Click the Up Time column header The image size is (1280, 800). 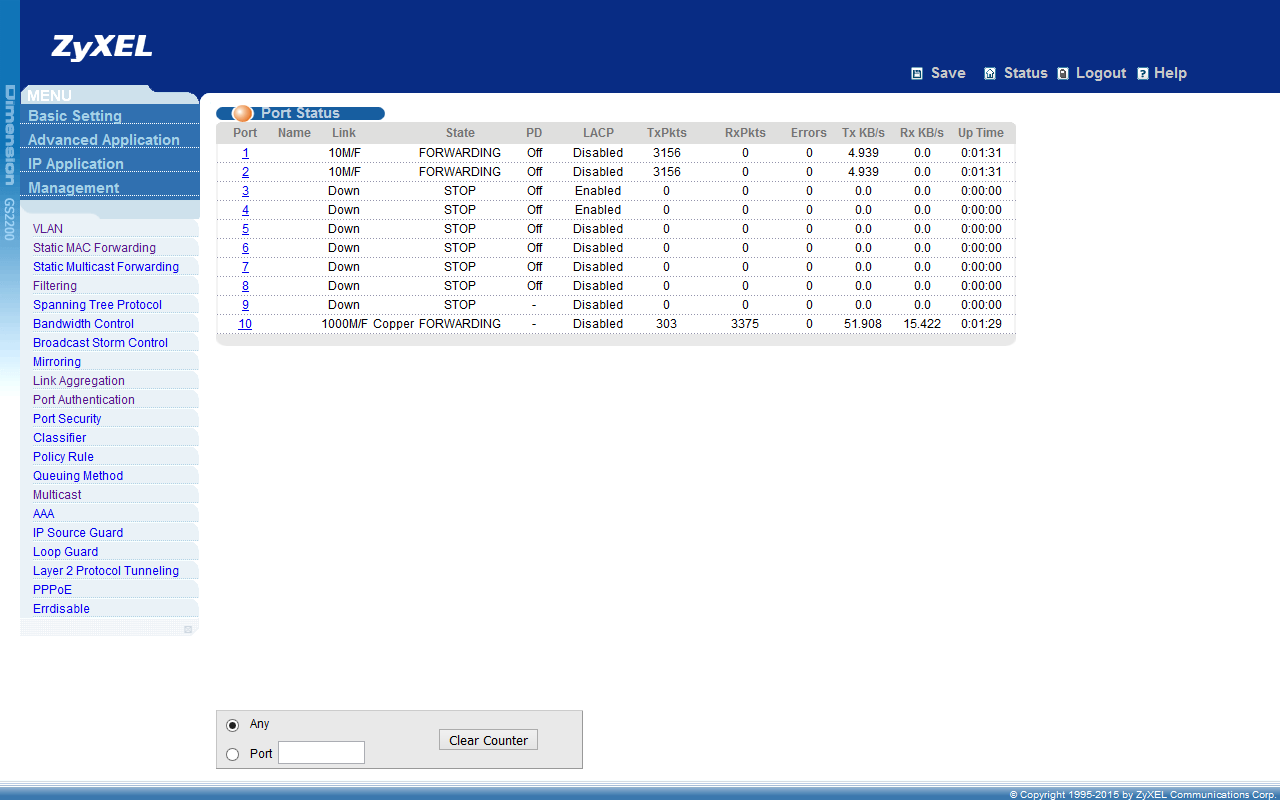point(981,133)
